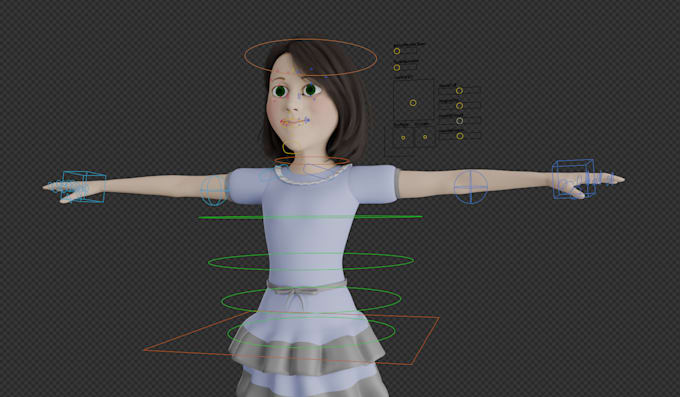Click the left small yellow handle in the bottom box pair
Screen dimensions: 680x397
click(403, 138)
